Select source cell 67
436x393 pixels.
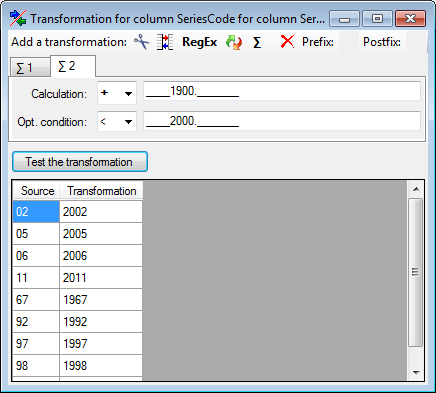point(36,300)
